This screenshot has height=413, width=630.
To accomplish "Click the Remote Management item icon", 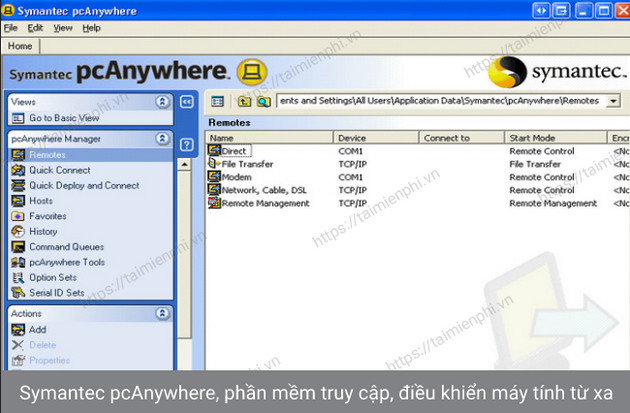I will pyautogui.click(x=214, y=203).
